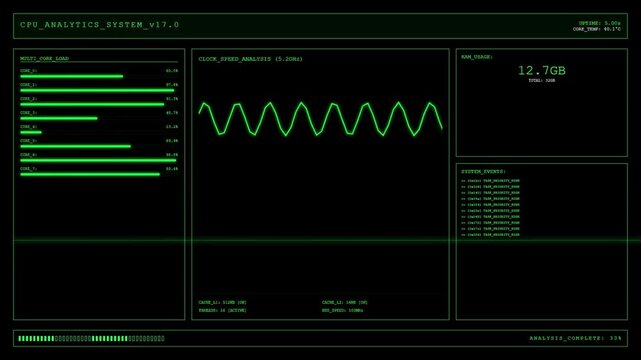The image size is (641, 360).
Task: Click the RAM_USAGE heading
Action: coord(477,57)
